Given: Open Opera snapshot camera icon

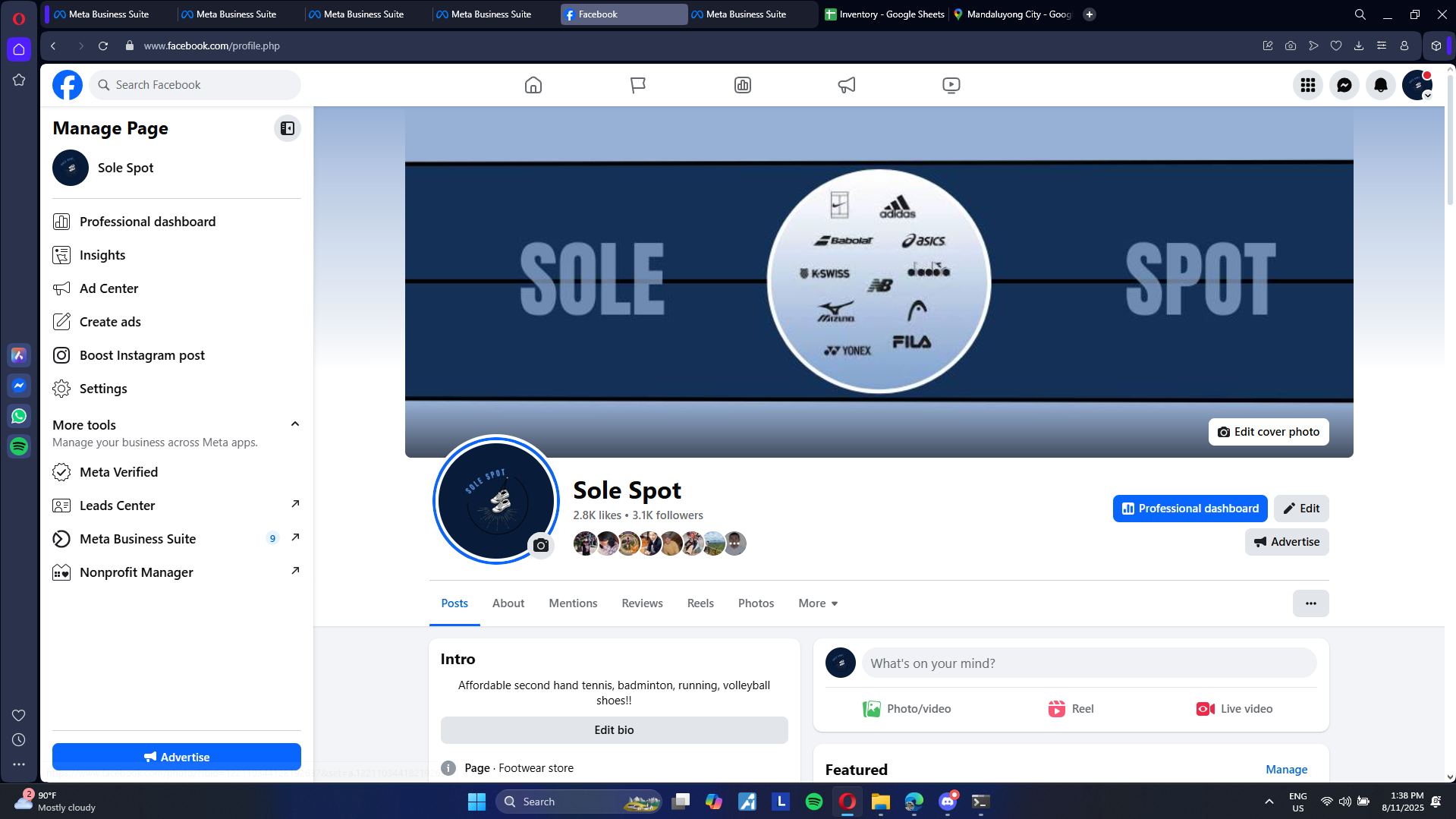Looking at the screenshot, I should [x=1291, y=46].
